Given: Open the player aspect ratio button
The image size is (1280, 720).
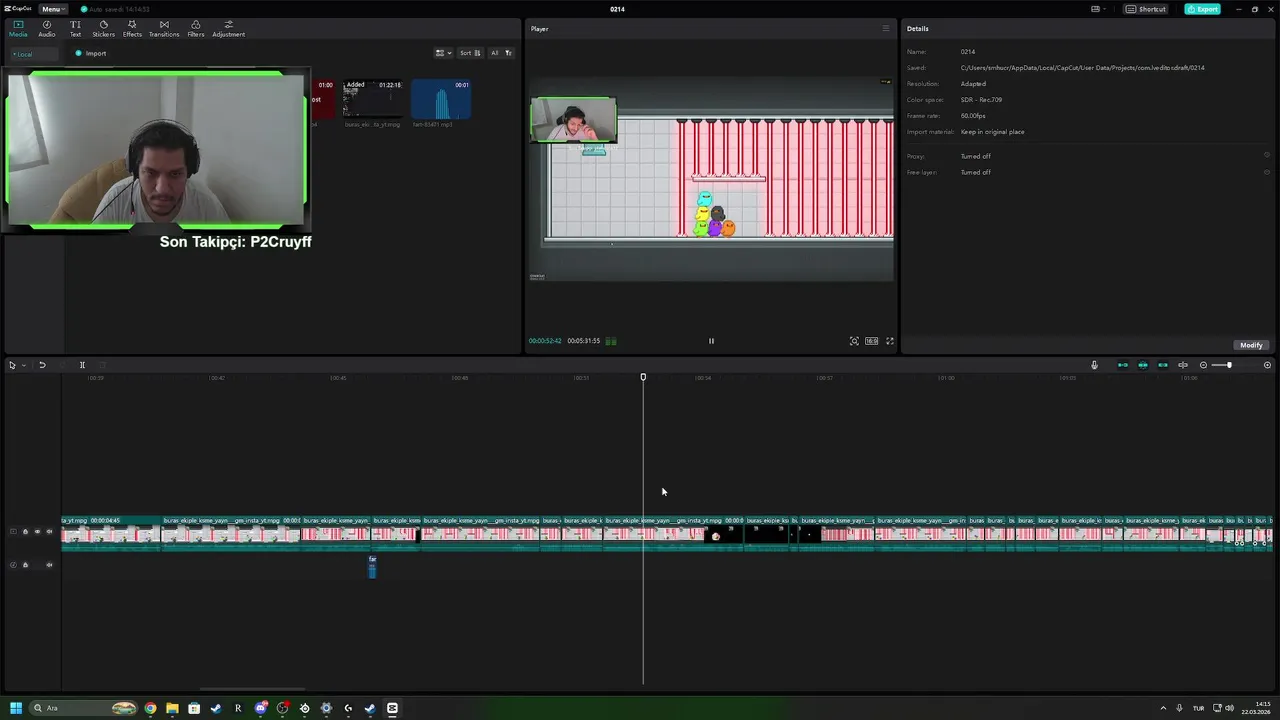Looking at the screenshot, I should [872, 341].
